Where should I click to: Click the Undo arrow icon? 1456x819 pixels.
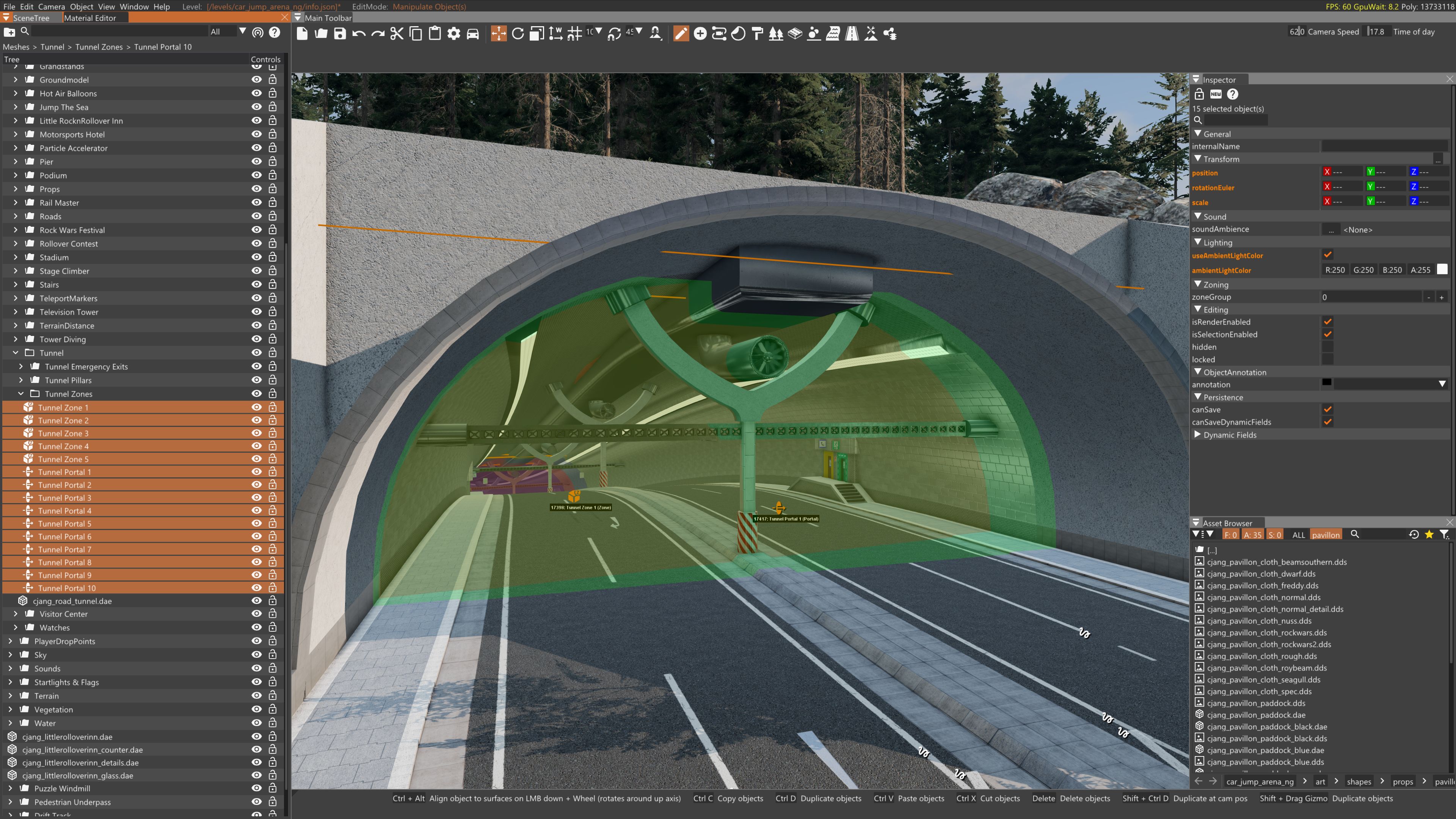[x=358, y=34]
